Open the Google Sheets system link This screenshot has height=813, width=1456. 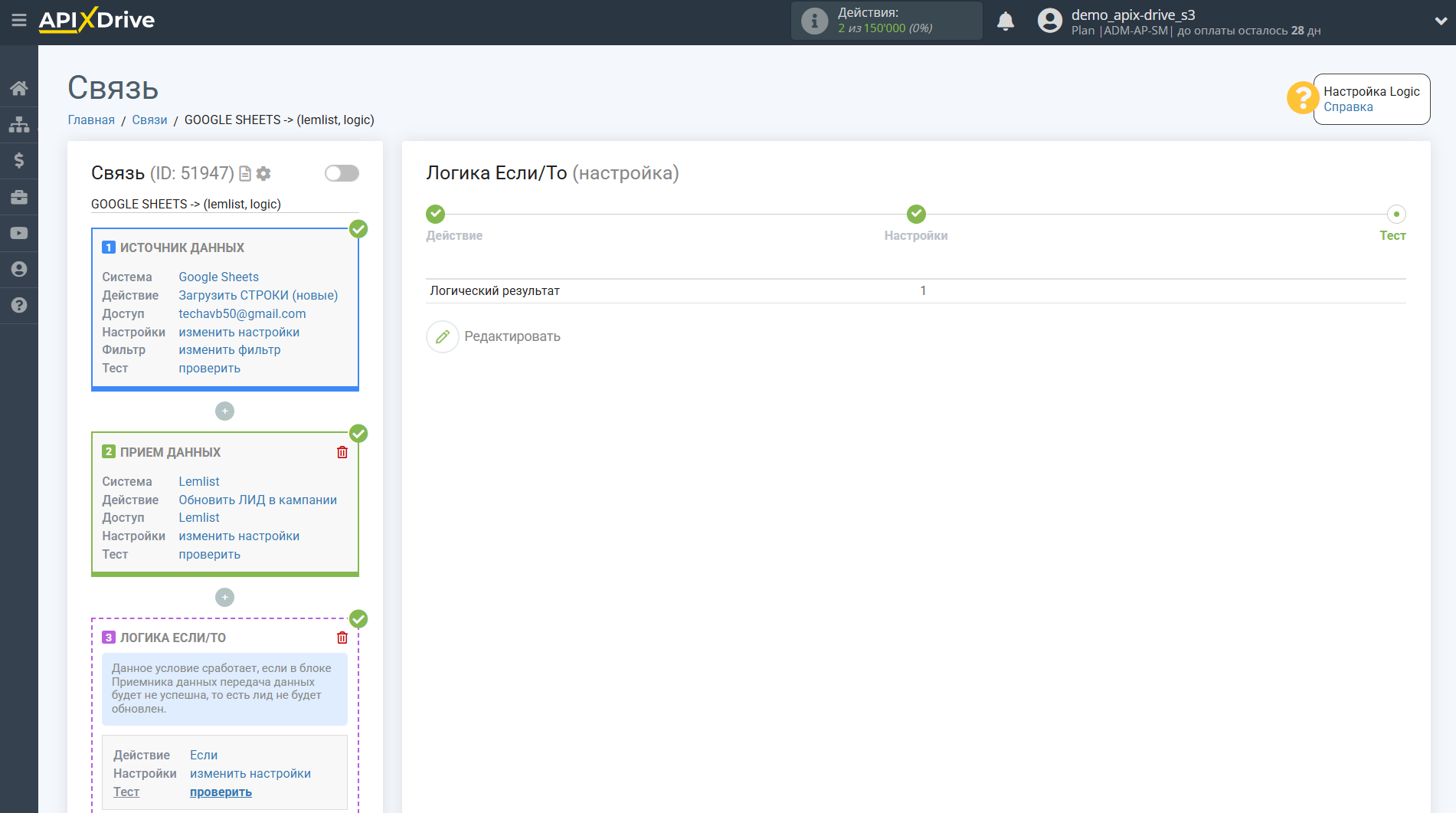coord(218,277)
